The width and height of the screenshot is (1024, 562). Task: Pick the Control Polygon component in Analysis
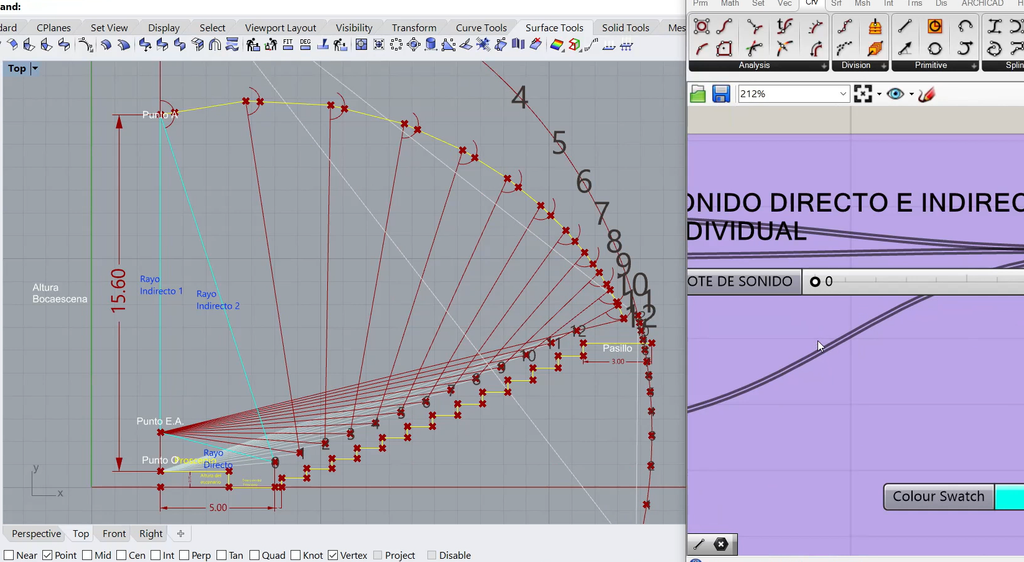pyautogui.click(x=702, y=27)
